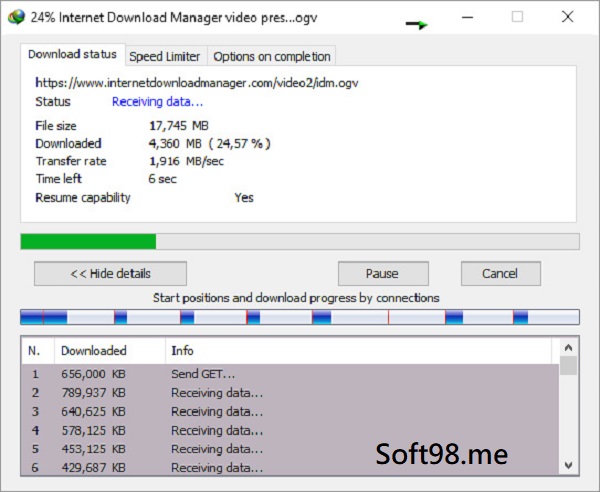600x492 pixels.
Task: Select connection row 4 with 578,125 KB
Action: [x=290, y=430]
